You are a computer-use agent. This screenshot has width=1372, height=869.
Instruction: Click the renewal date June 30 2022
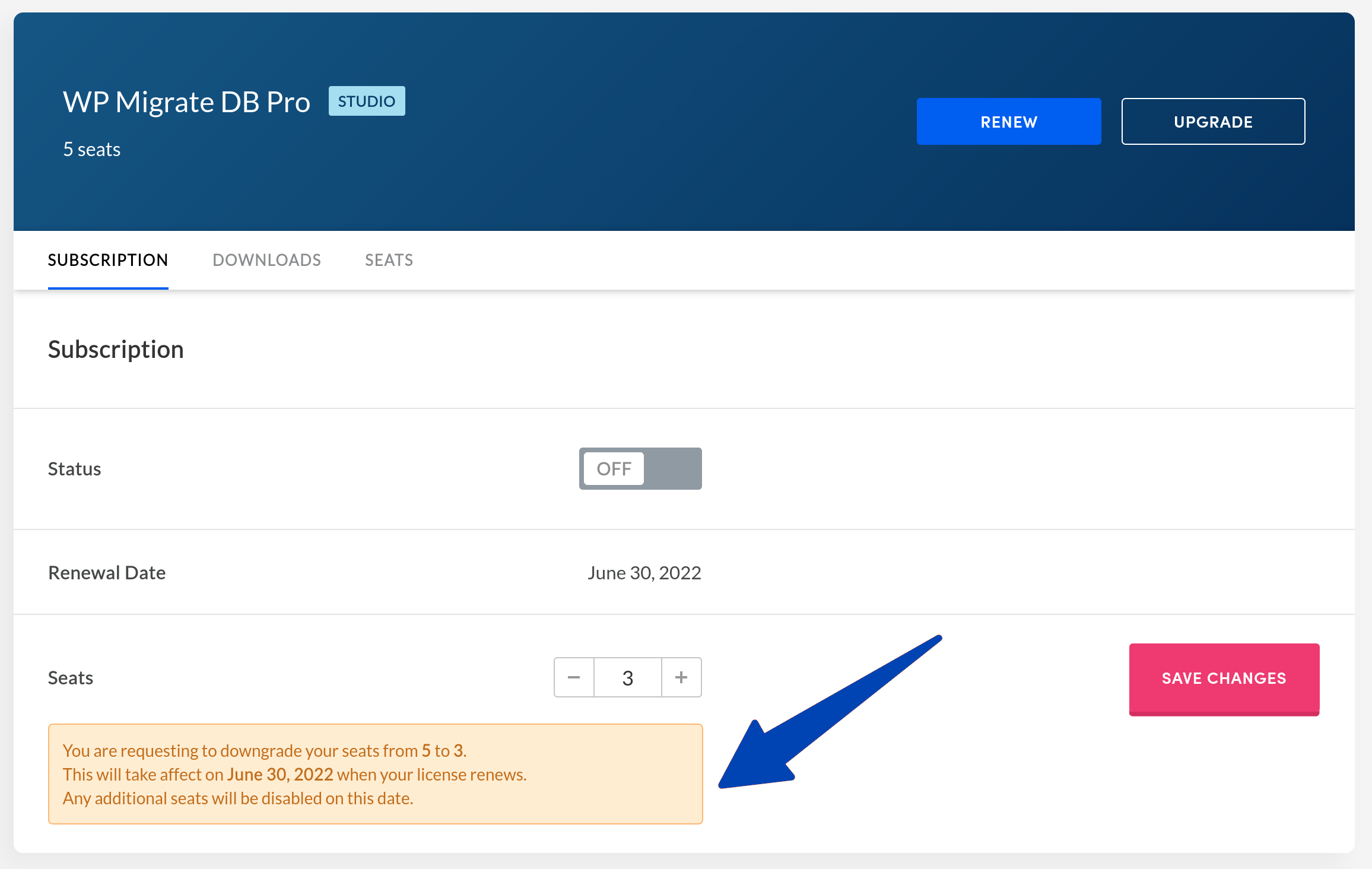click(x=644, y=572)
